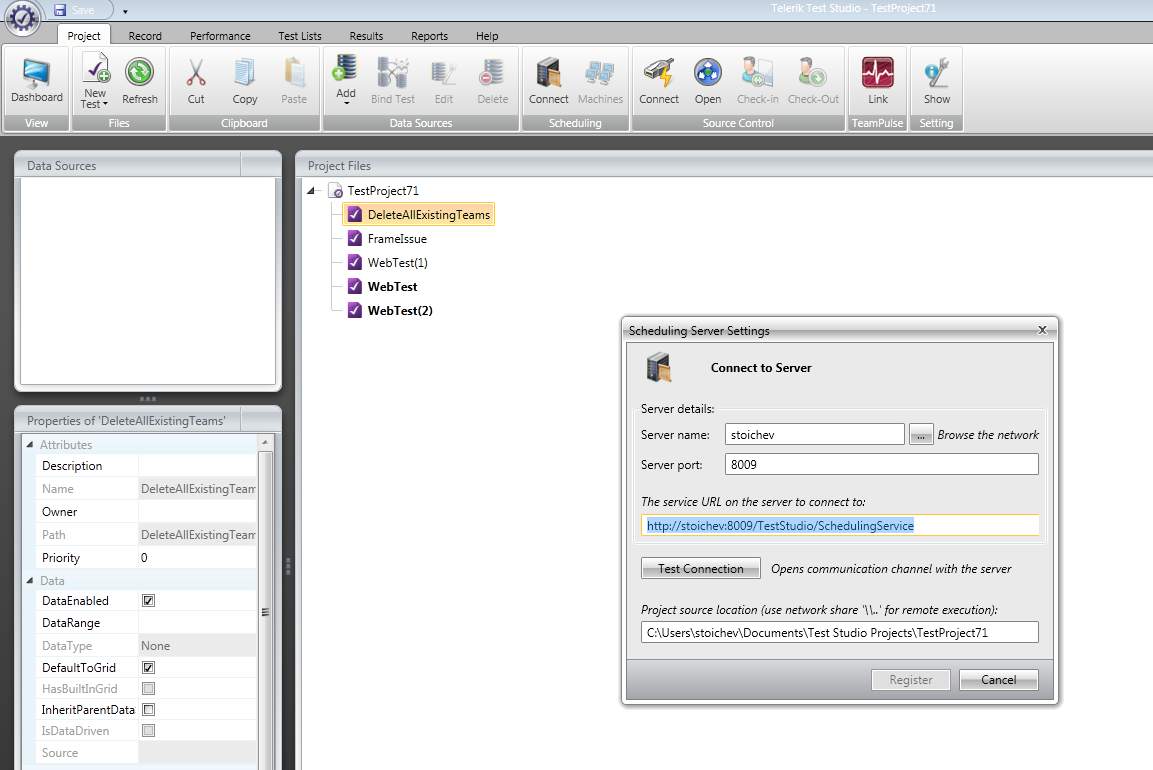This screenshot has height=770, width=1153.
Task: Click the server icon in the dialog
Action: (x=659, y=367)
